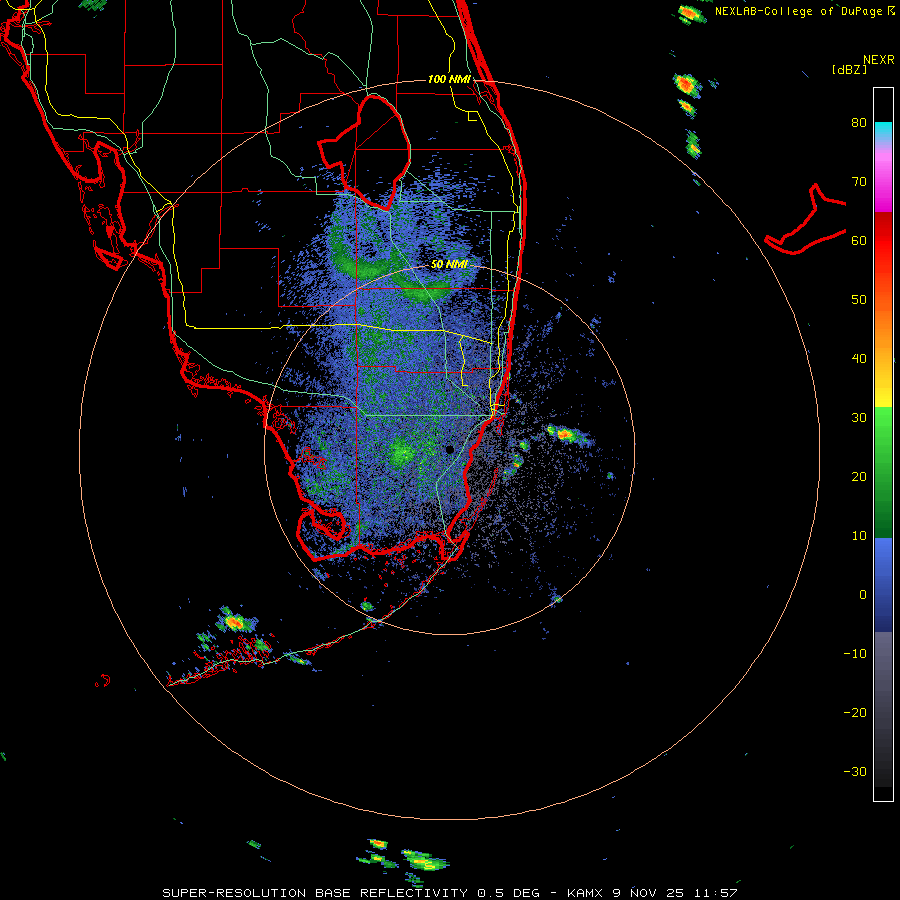The width and height of the screenshot is (900, 900).
Task: Click the 50 value on the dBZ scale
Action: (859, 300)
